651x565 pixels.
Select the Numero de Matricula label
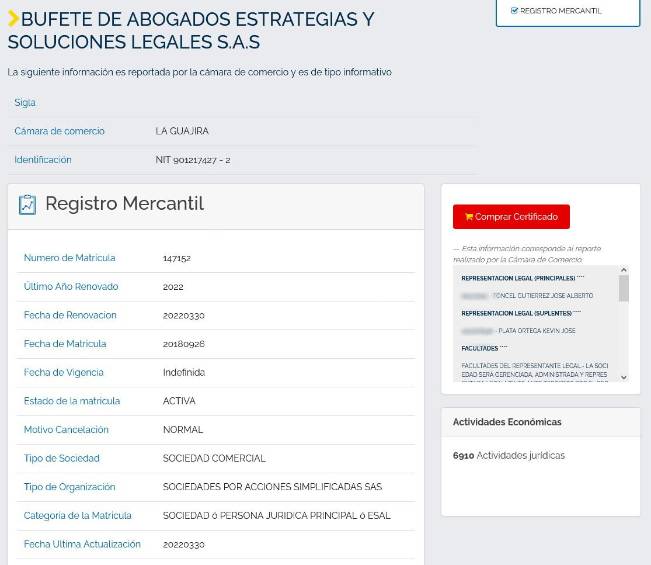(x=70, y=258)
